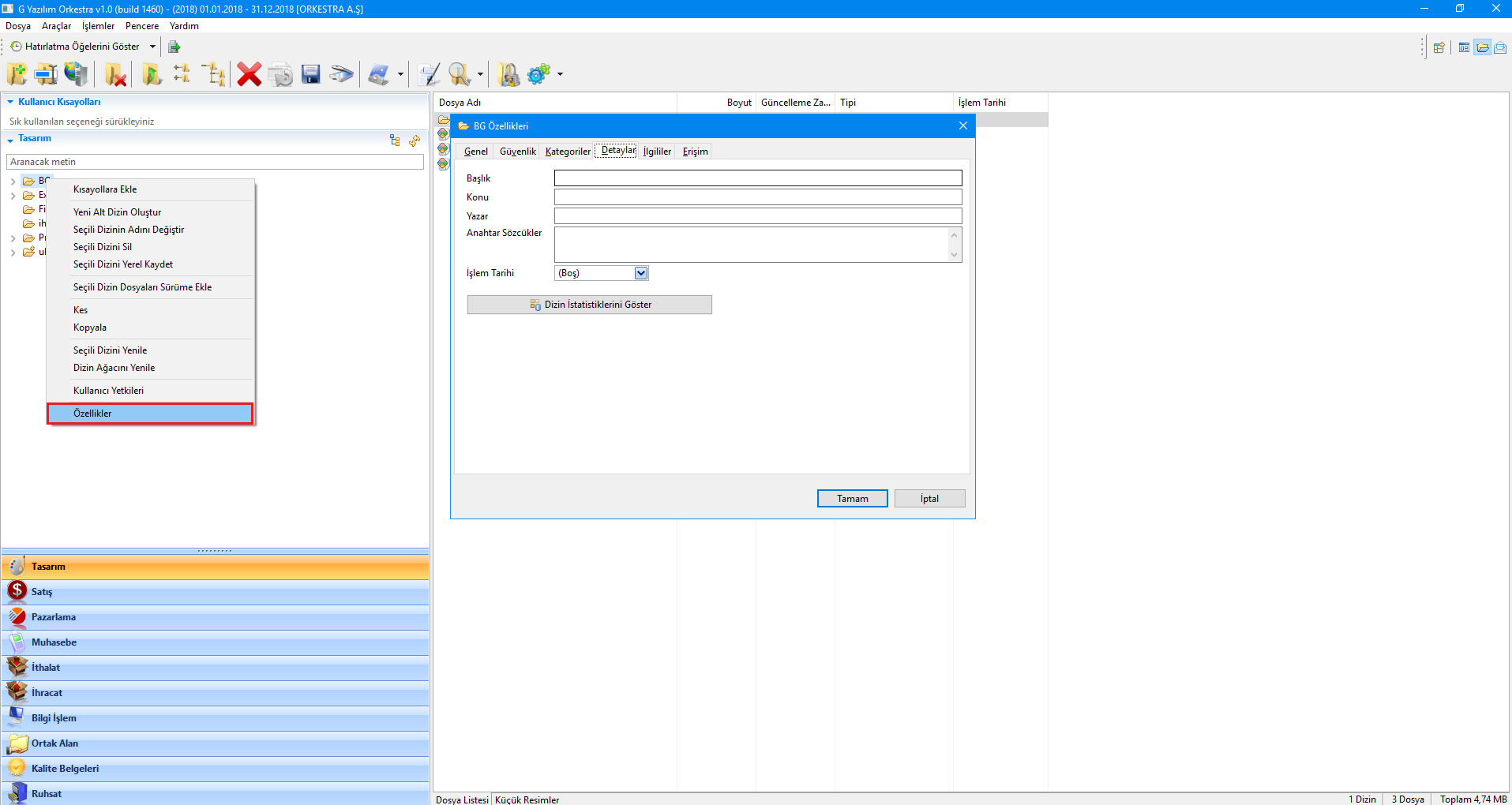Open the İşlem Tarihi dropdown
This screenshot has width=1512, height=805.
[x=641, y=273]
